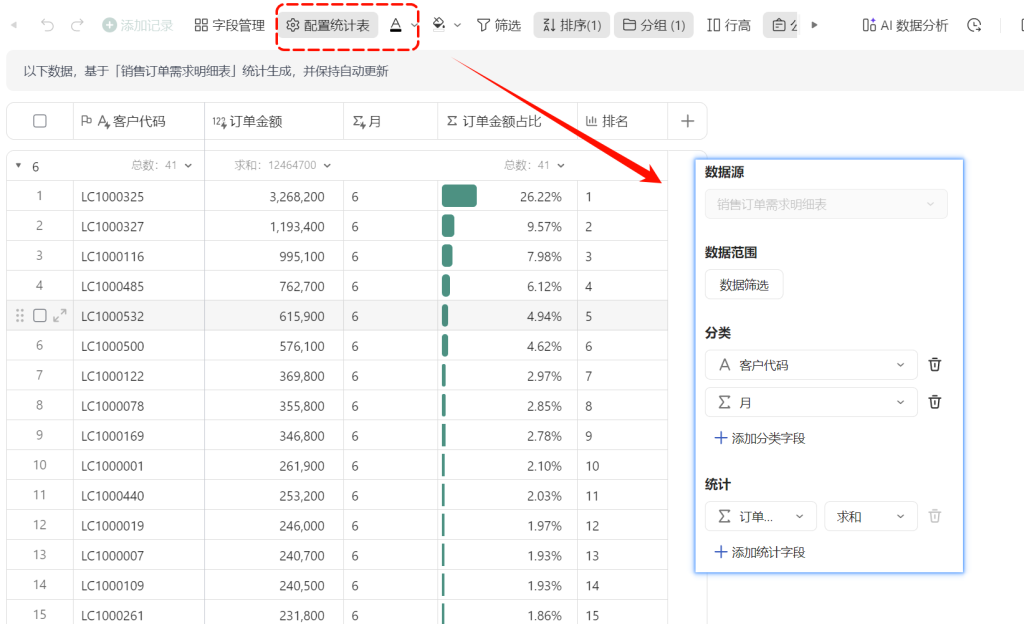1024x624 pixels.
Task: Click the 9.57% progress bar
Action: click(448, 226)
